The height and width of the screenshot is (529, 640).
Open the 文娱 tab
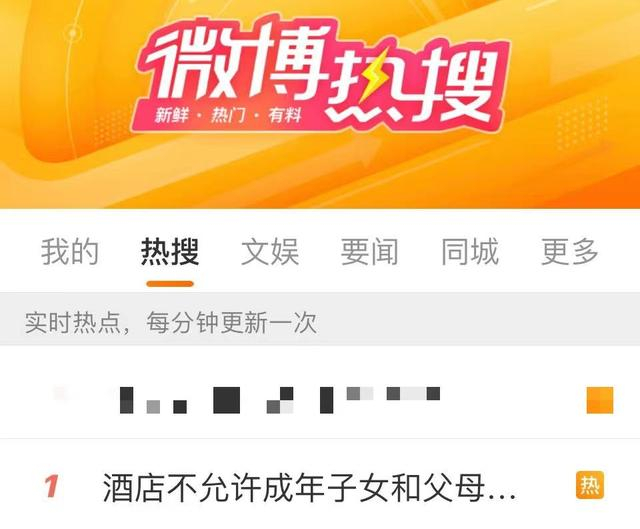tap(270, 252)
